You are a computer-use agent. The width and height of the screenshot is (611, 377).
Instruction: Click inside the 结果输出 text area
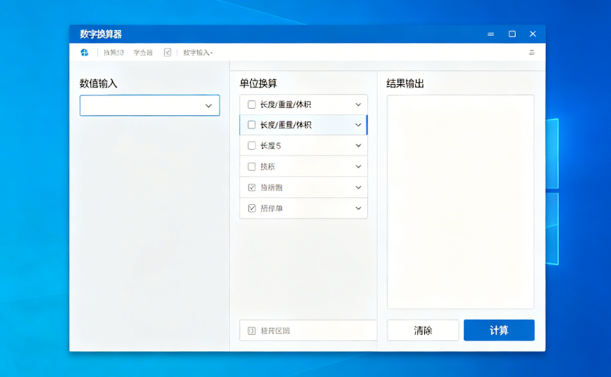coord(461,202)
